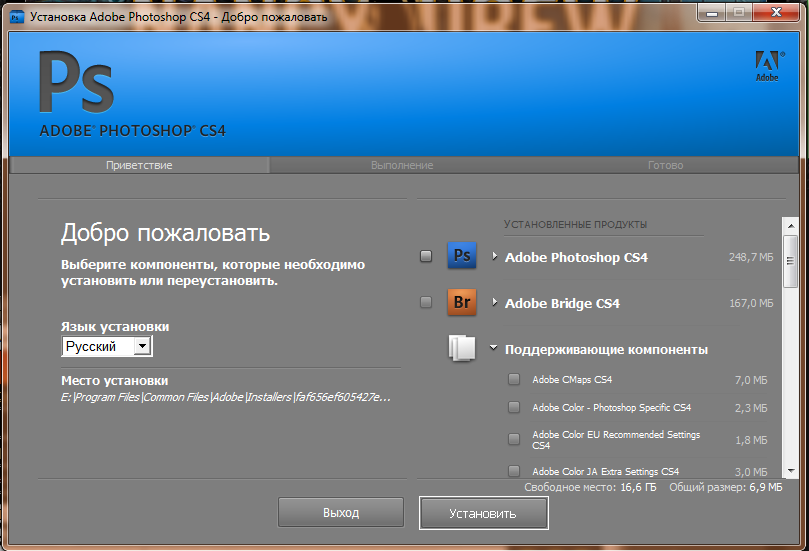Image resolution: width=809 pixels, height=551 pixels.
Task: Collapse the Поддерживающие компоненты section
Action: pyautogui.click(x=493, y=348)
